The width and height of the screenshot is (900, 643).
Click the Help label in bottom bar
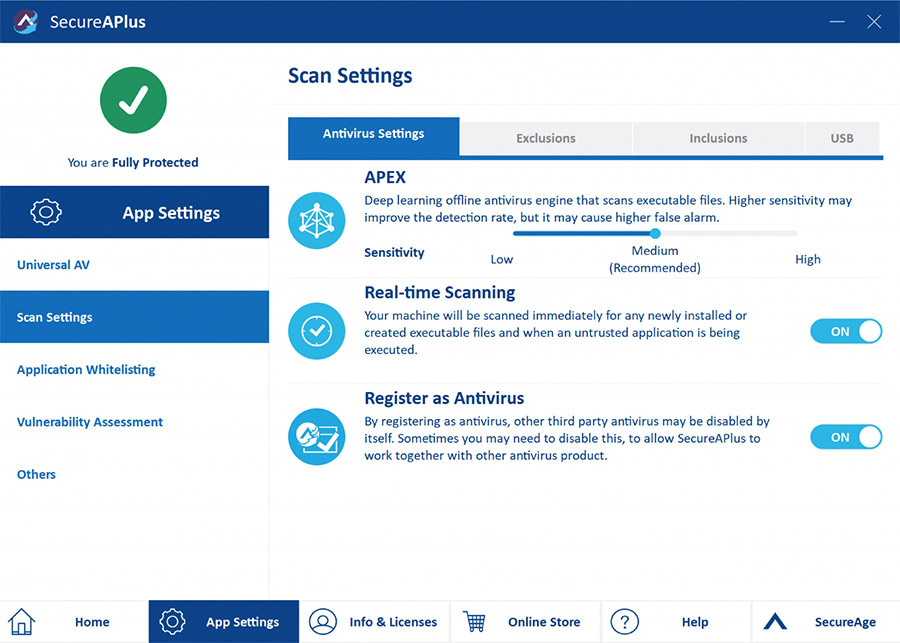pos(695,622)
